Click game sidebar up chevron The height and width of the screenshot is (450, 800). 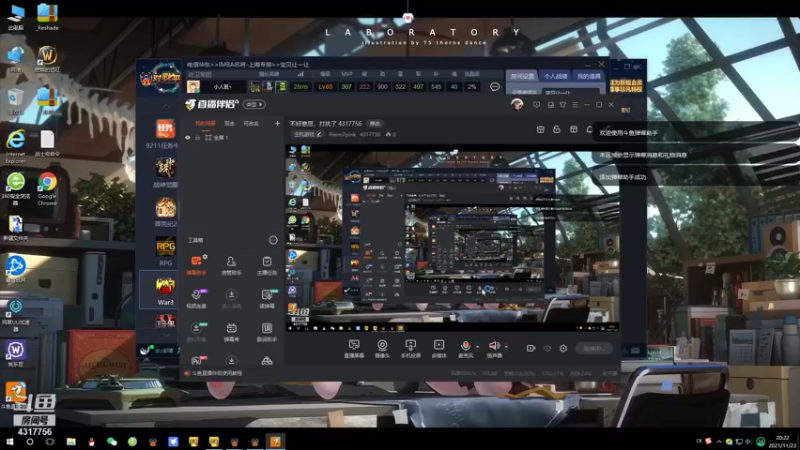166,106
